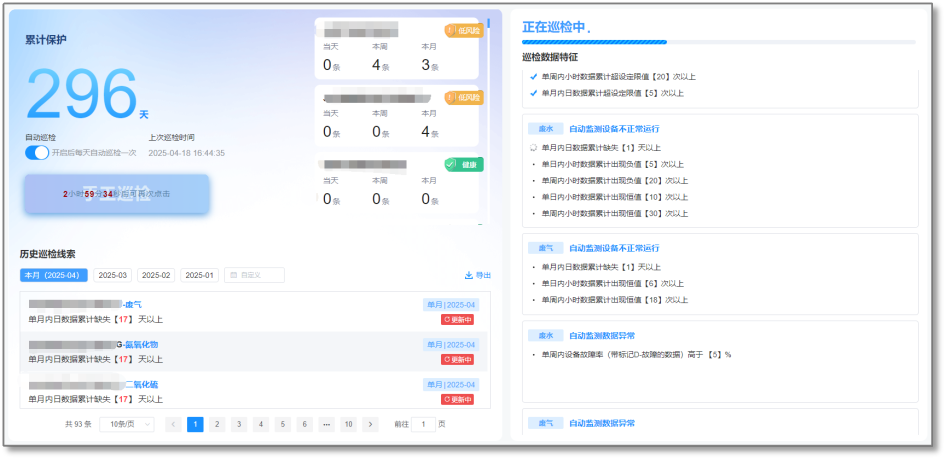Image resolution: width=946 pixels, height=459 pixels.
Task: Go to next page with right chevron
Action: click(x=370, y=424)
